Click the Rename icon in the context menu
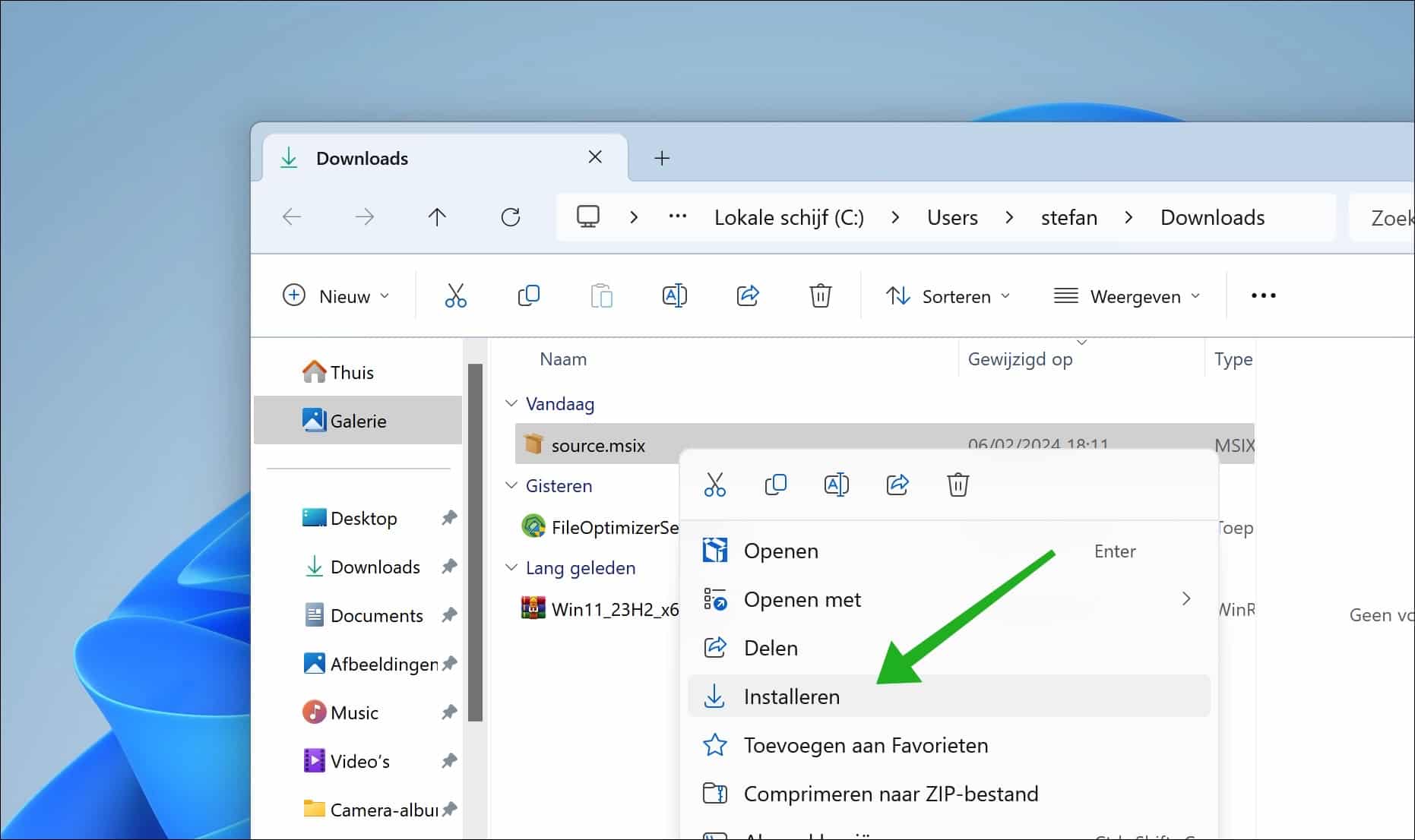 [x=837, y=485]
